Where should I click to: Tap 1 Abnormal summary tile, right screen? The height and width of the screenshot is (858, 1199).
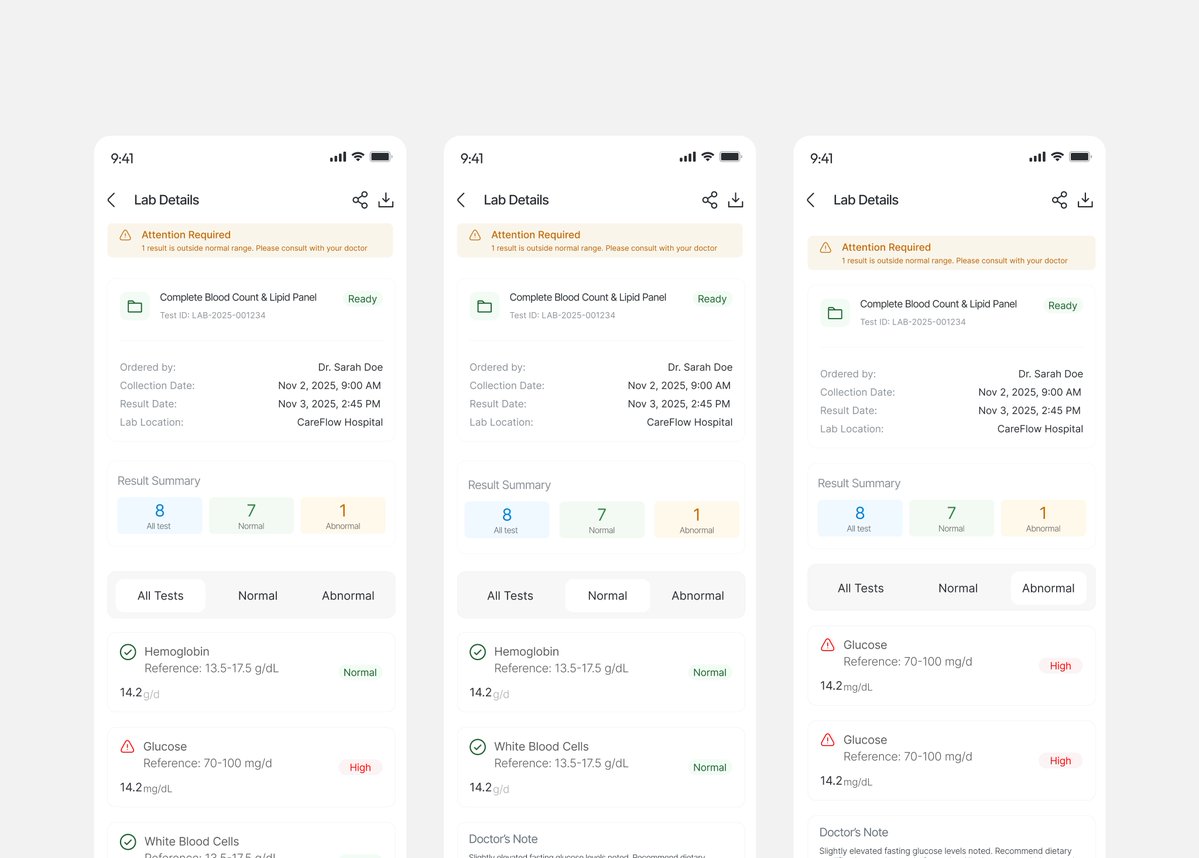[1043, 518]
